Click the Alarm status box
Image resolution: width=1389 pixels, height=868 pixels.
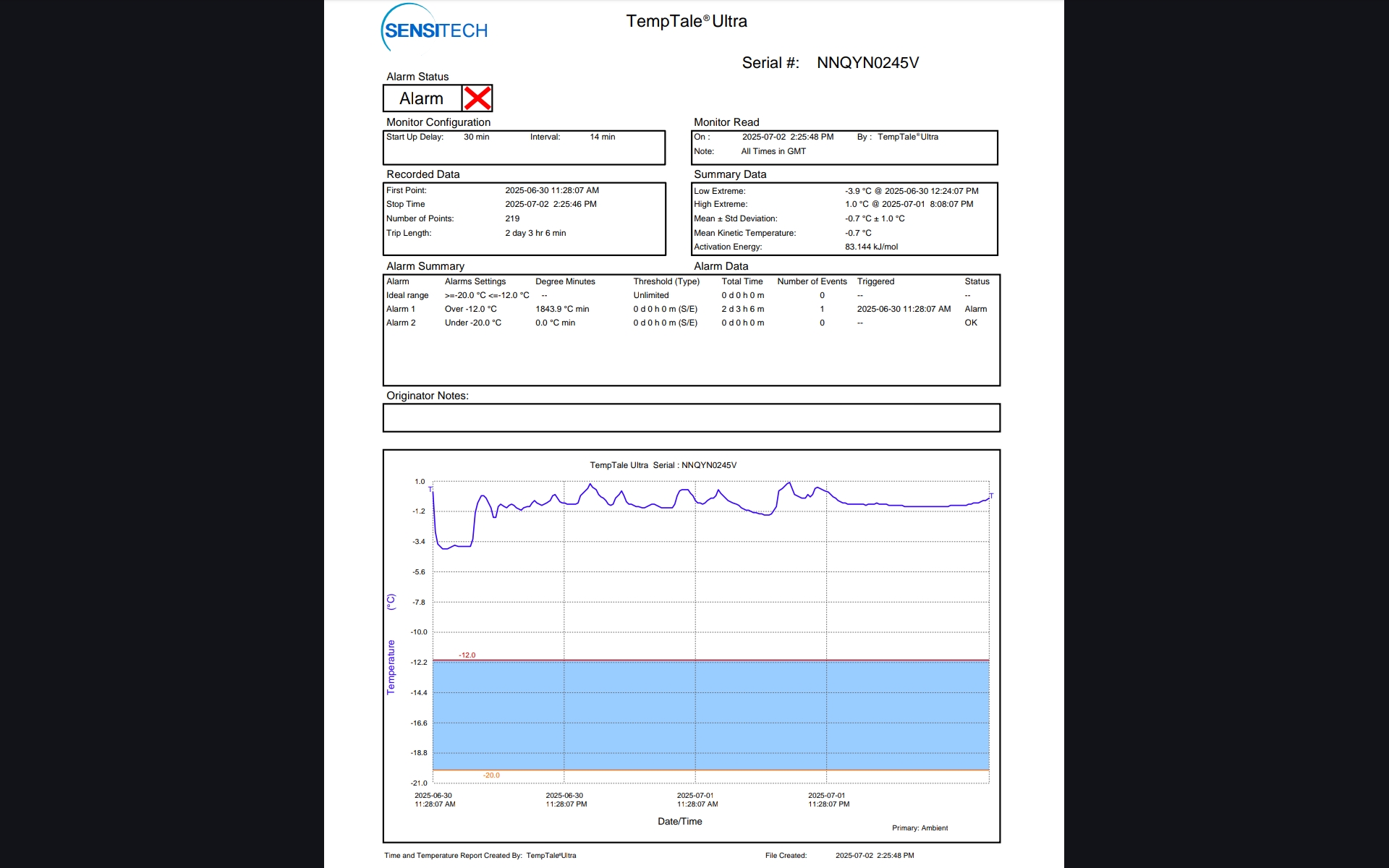pos(422,98)
